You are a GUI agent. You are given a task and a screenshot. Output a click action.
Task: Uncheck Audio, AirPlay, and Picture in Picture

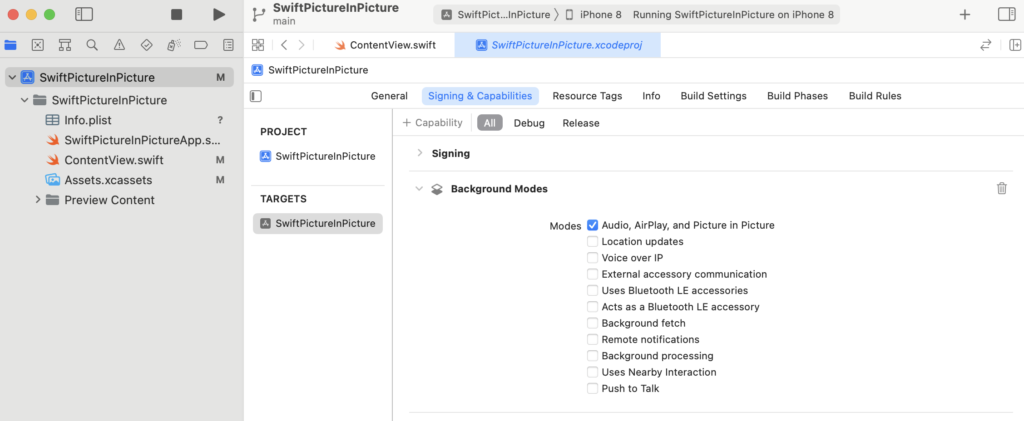(592, 225)
